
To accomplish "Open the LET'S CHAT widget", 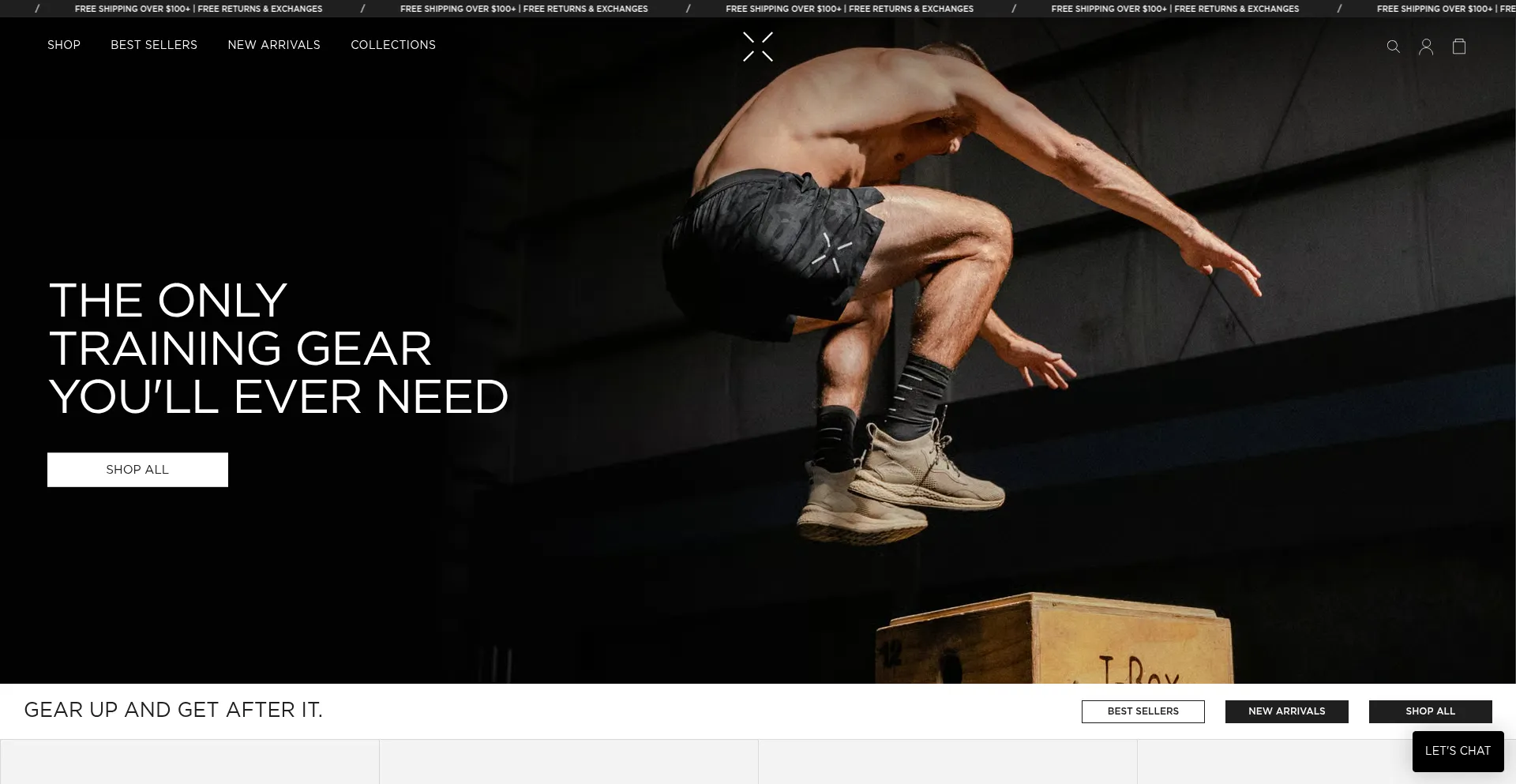I will 1458,751.
